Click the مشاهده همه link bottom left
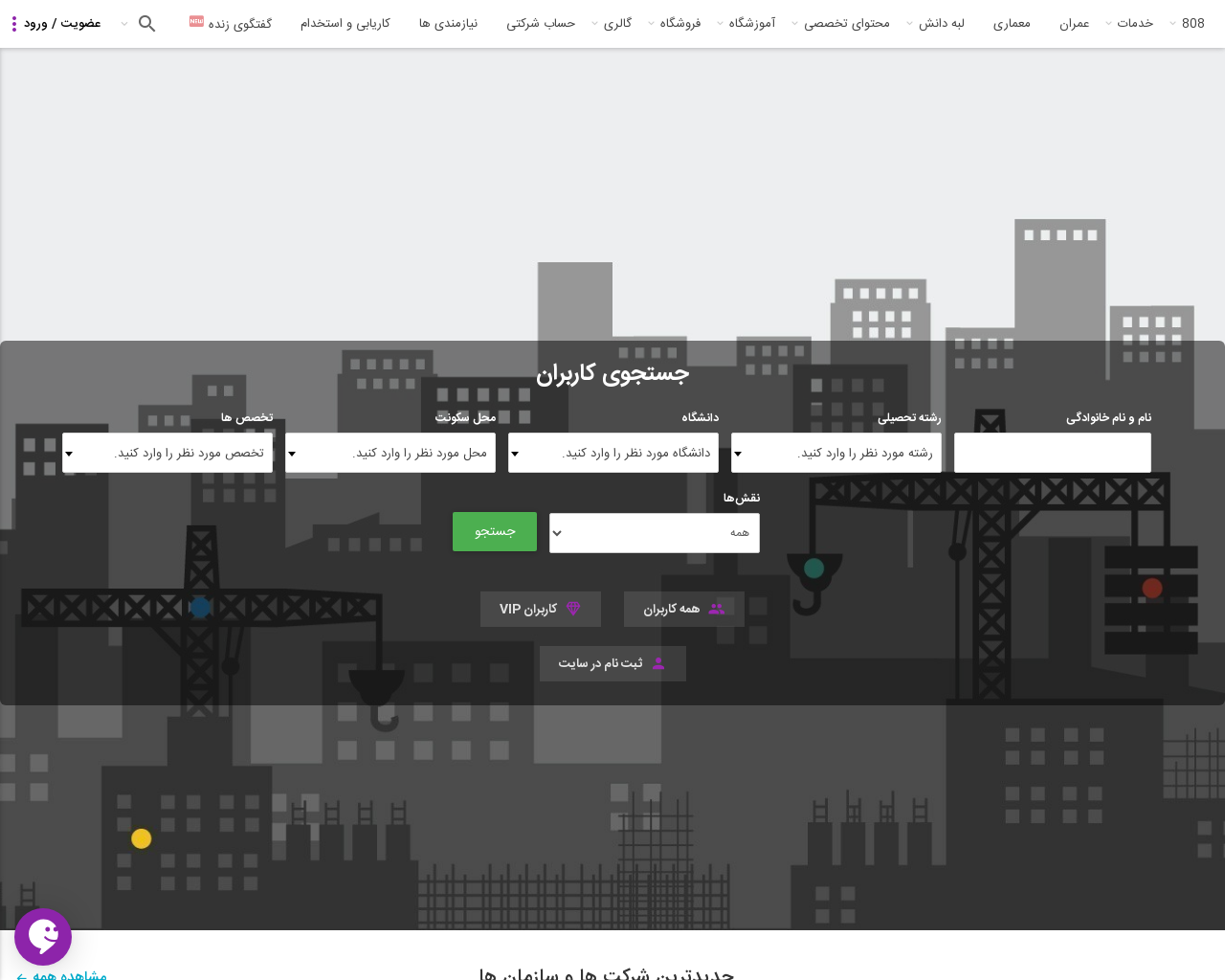This screenshot has height=980, width=1225. (60, 974)
